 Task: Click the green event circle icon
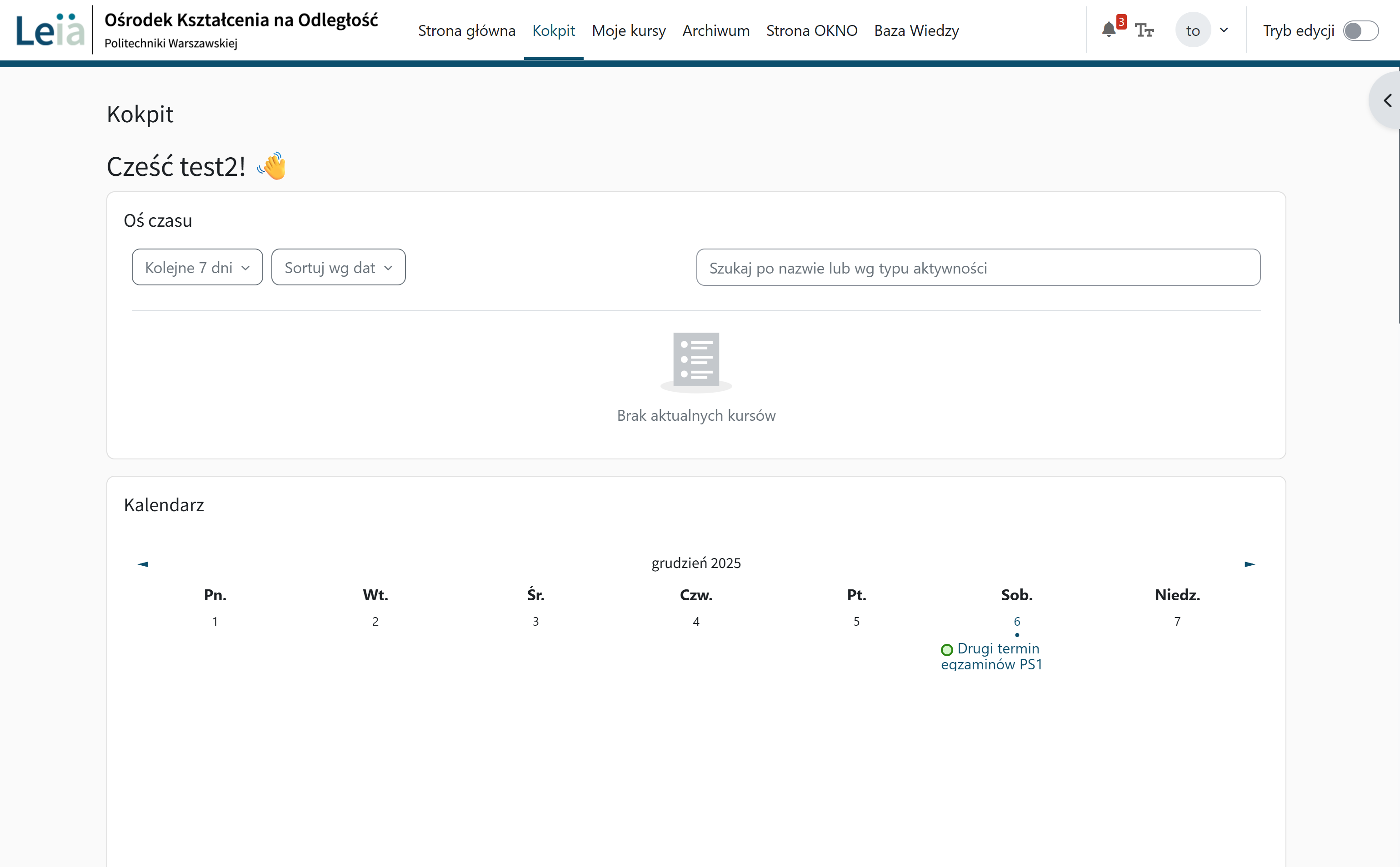(x=947, y=649)
